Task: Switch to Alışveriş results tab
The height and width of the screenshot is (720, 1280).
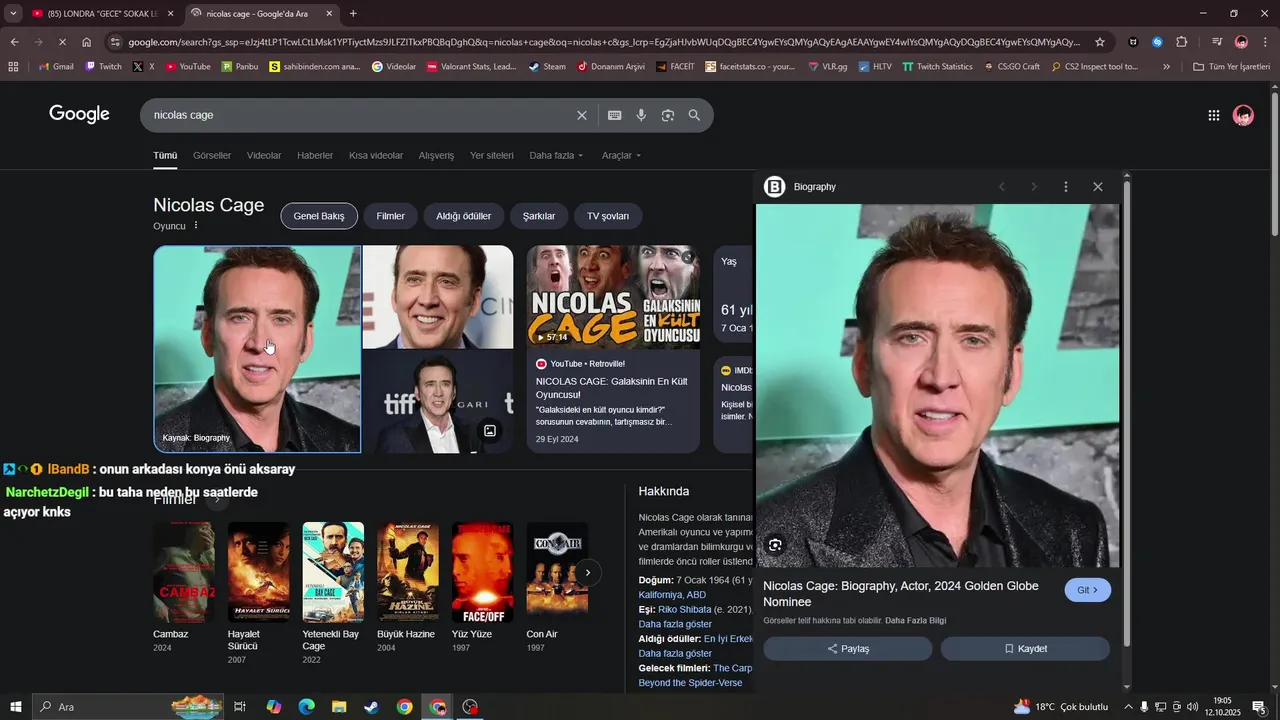Action: click(x=436, y=156)
